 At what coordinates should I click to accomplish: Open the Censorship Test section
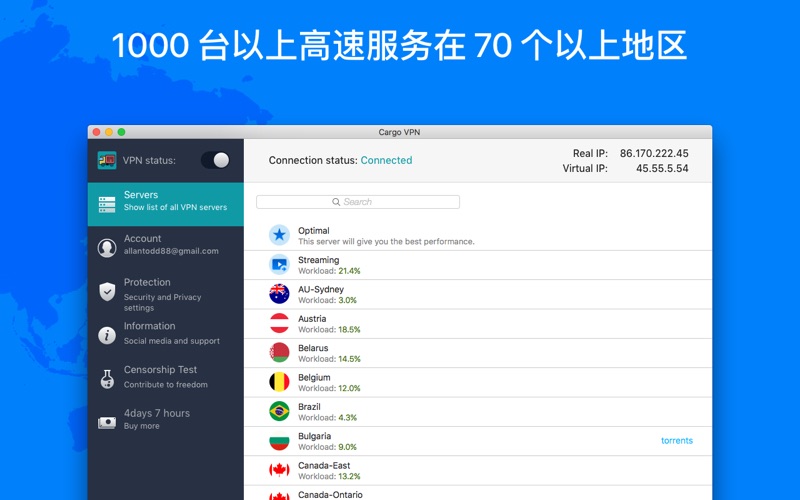pos(166,379)
